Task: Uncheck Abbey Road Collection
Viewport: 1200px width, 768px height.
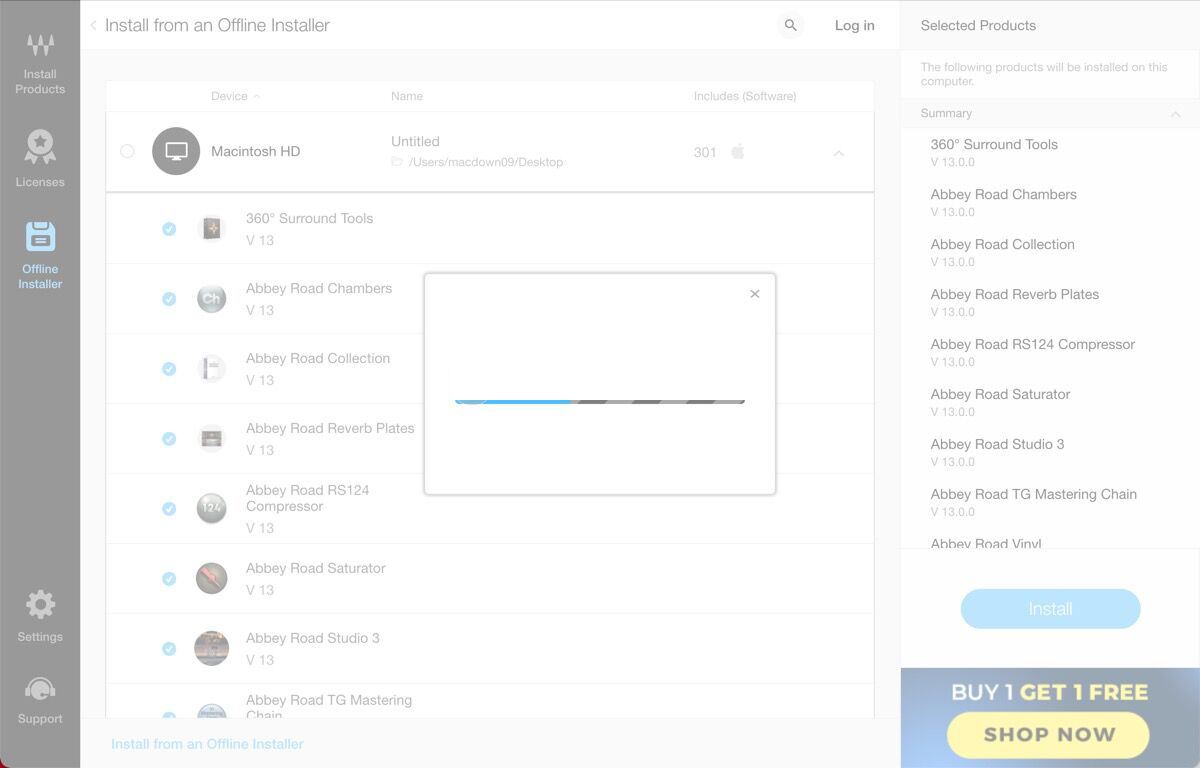Action: click(x=169, y=369)
